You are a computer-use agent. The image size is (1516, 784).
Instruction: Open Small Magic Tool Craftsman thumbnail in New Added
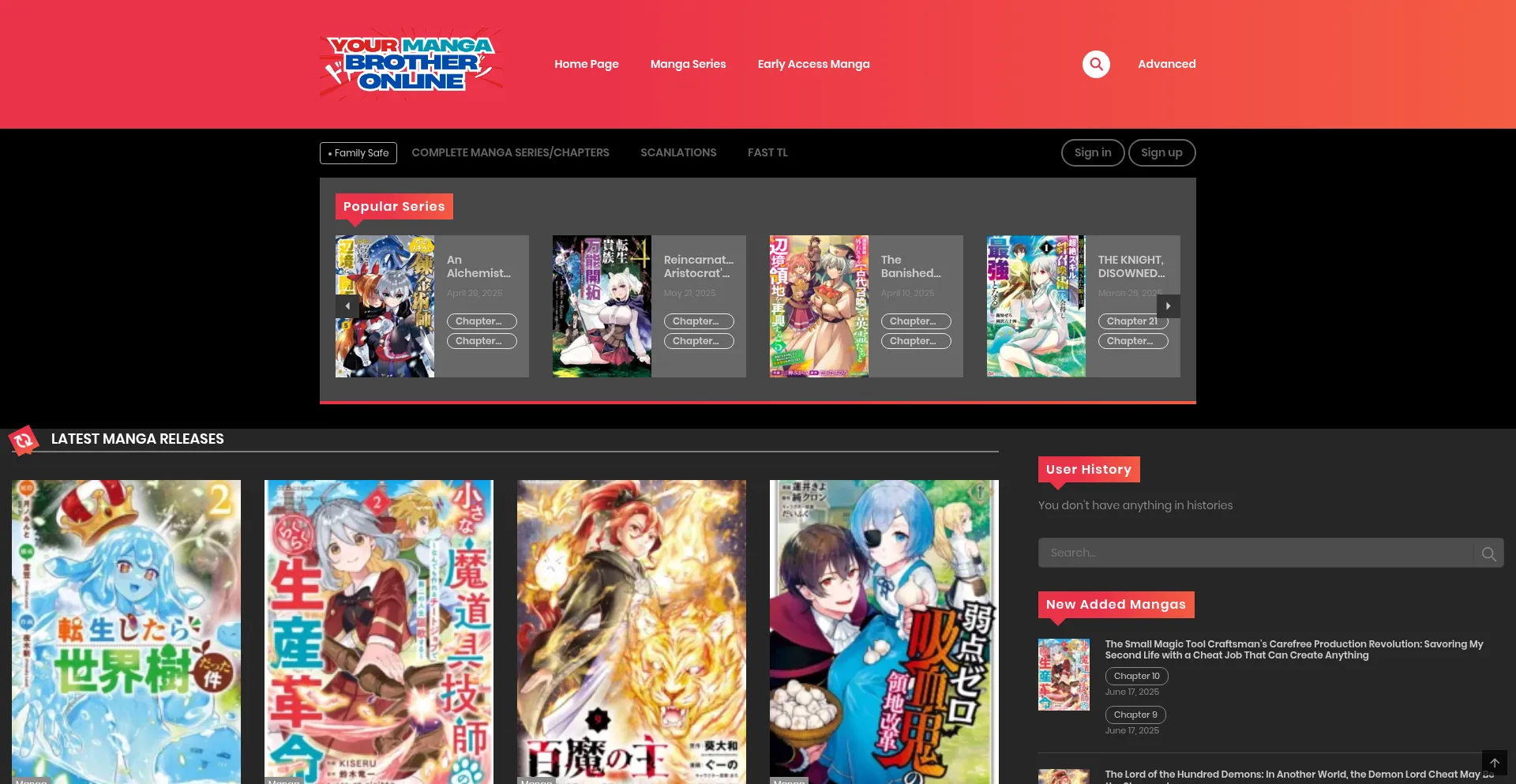[1064, 675]
